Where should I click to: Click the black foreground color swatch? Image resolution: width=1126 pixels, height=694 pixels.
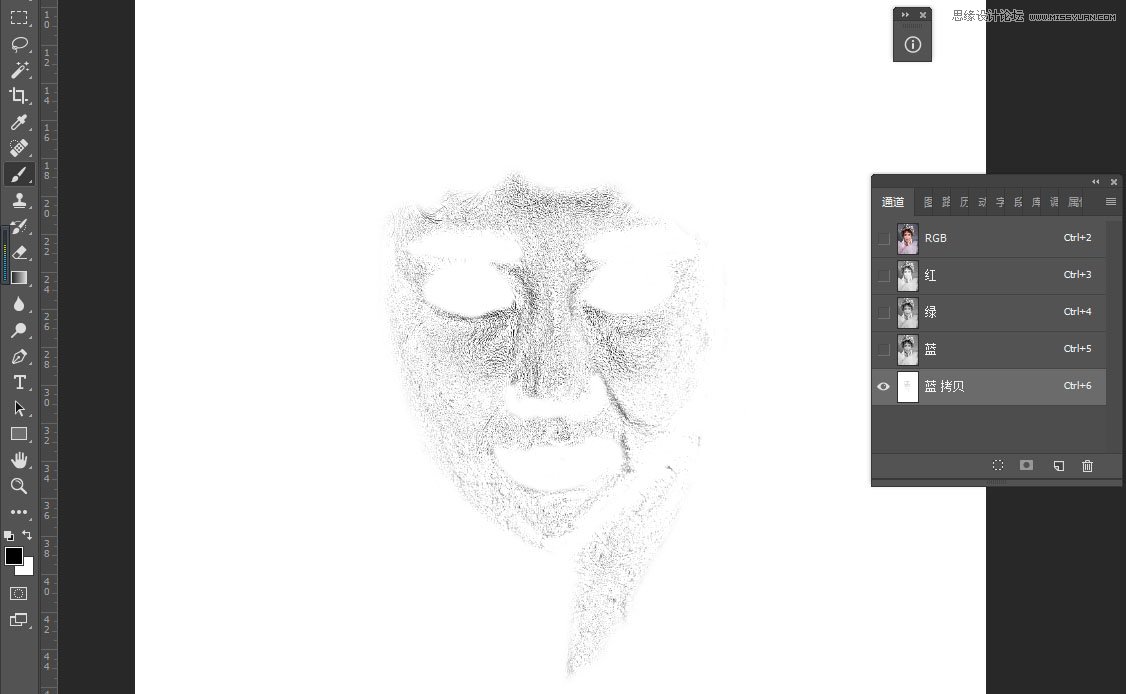point(13,556)
